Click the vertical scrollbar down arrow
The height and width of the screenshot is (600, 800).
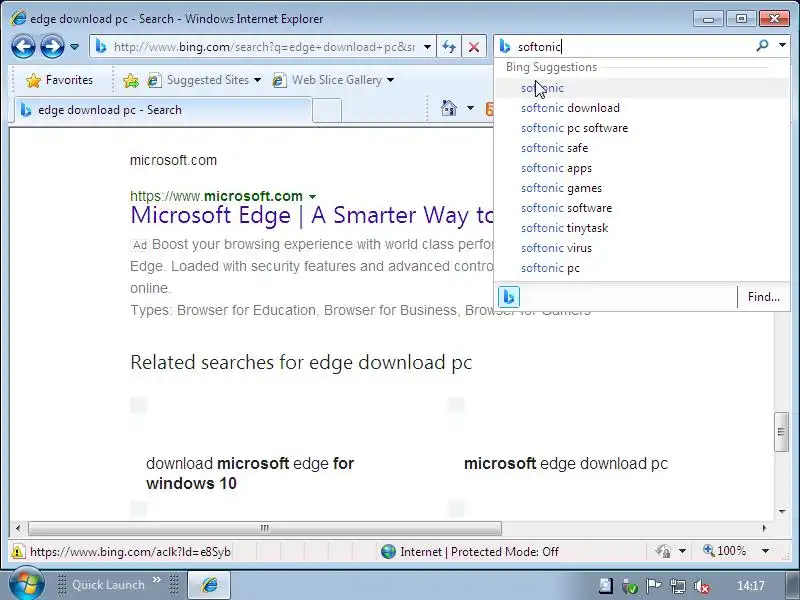pos(782,511)
